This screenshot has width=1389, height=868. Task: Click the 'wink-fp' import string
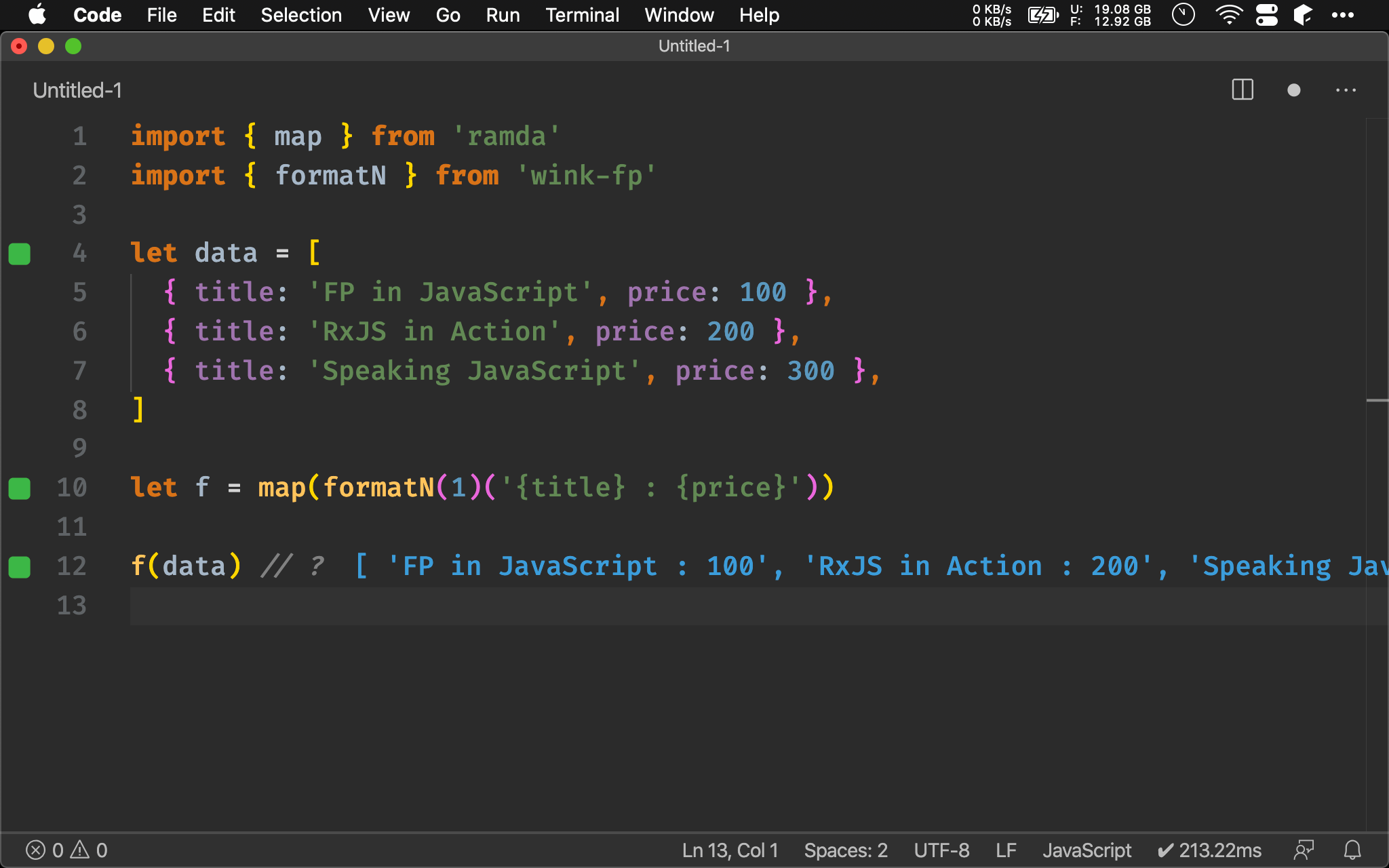click(586, 176)
